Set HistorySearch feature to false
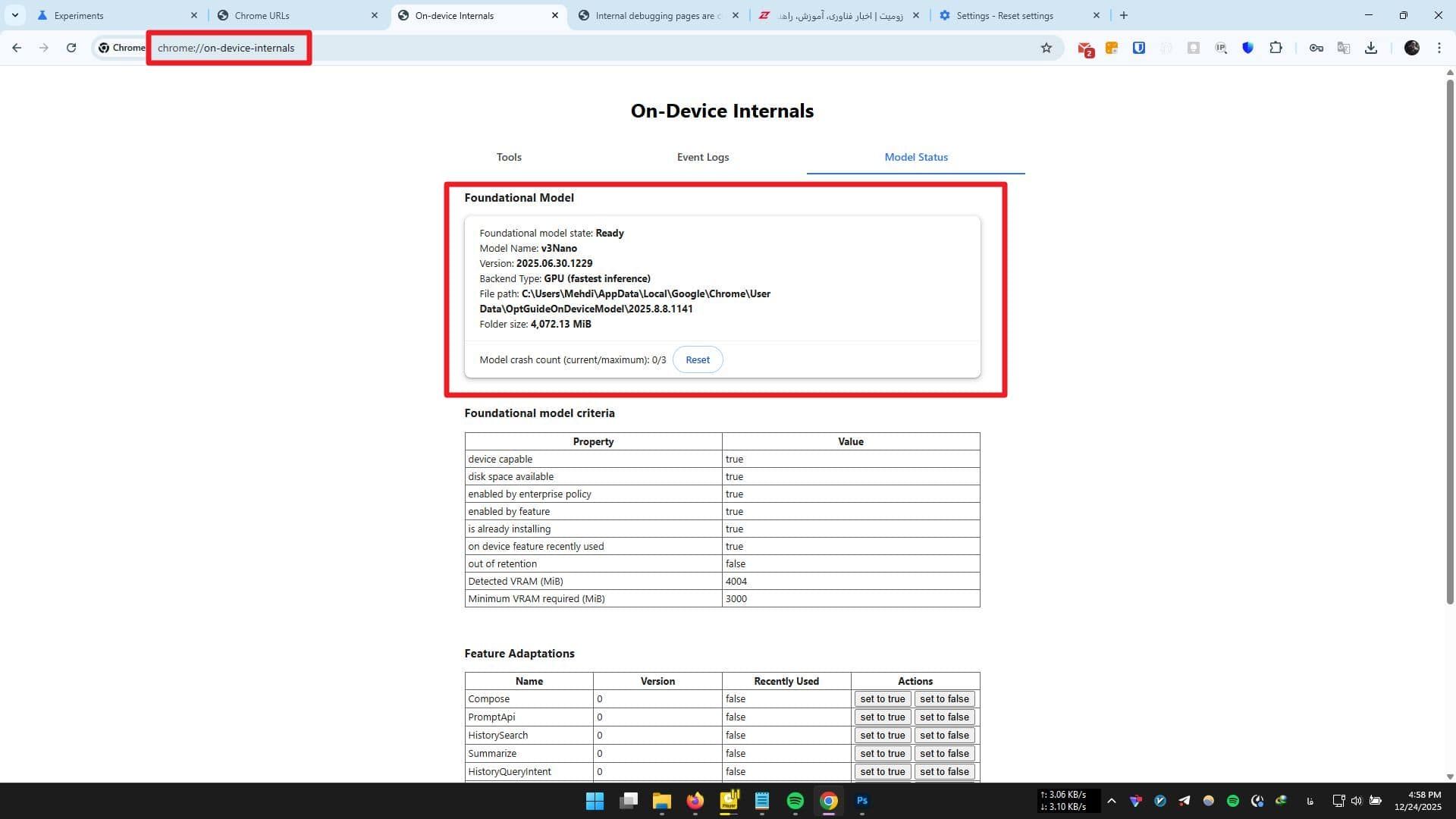 point(944,736)
